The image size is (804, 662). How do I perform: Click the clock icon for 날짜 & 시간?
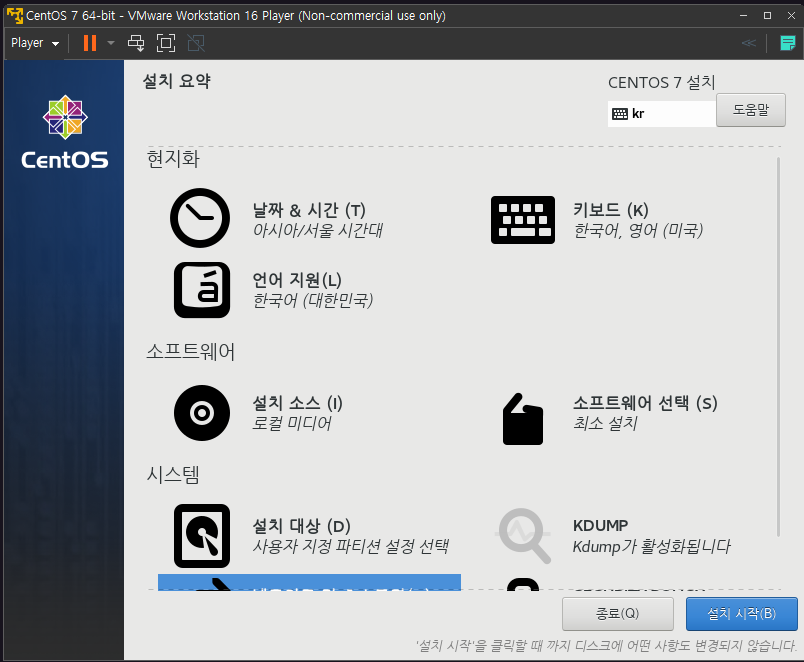point(200,218)
